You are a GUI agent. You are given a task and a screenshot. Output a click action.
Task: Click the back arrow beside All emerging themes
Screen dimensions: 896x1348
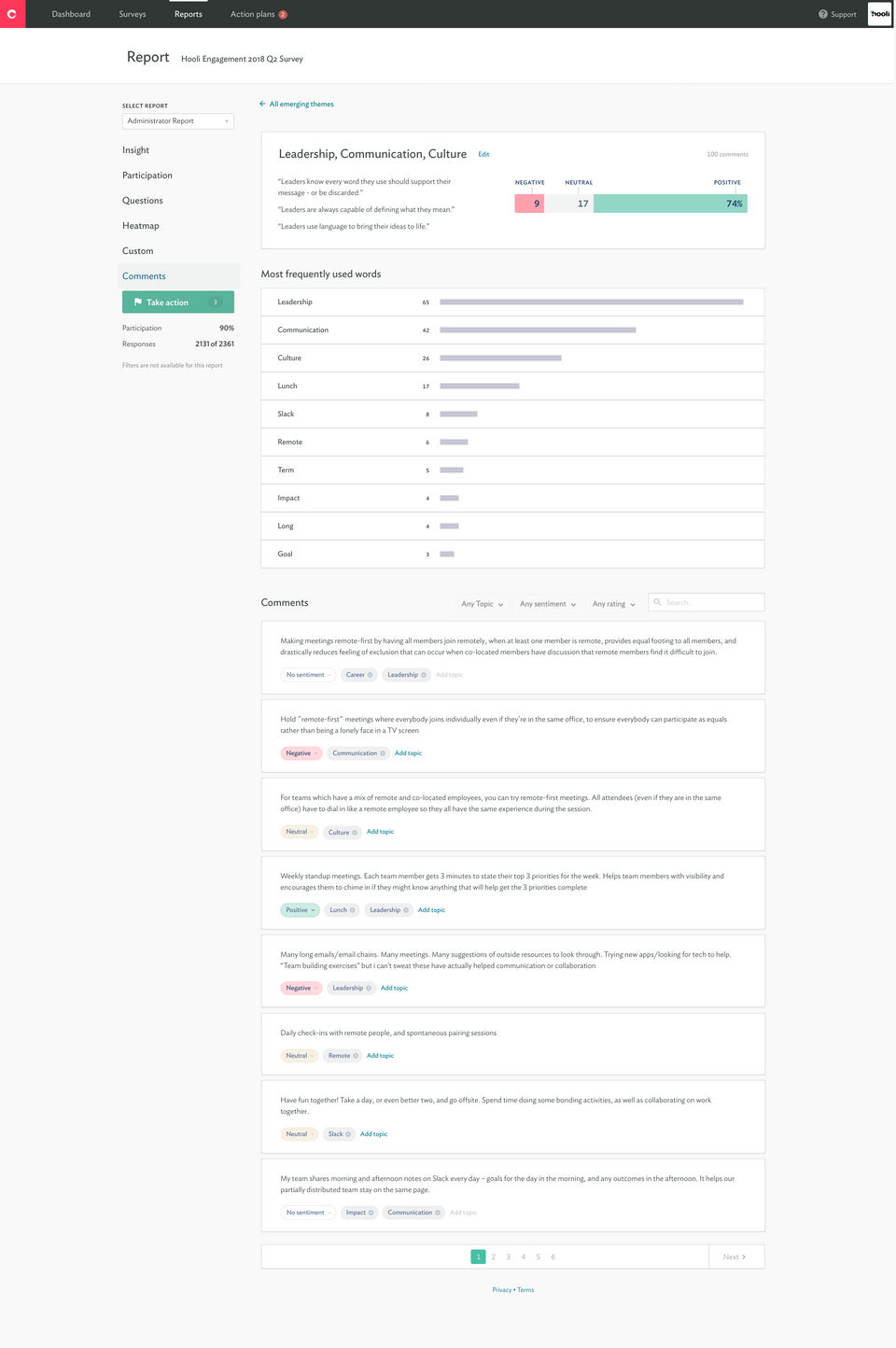[x=262, y=104]
